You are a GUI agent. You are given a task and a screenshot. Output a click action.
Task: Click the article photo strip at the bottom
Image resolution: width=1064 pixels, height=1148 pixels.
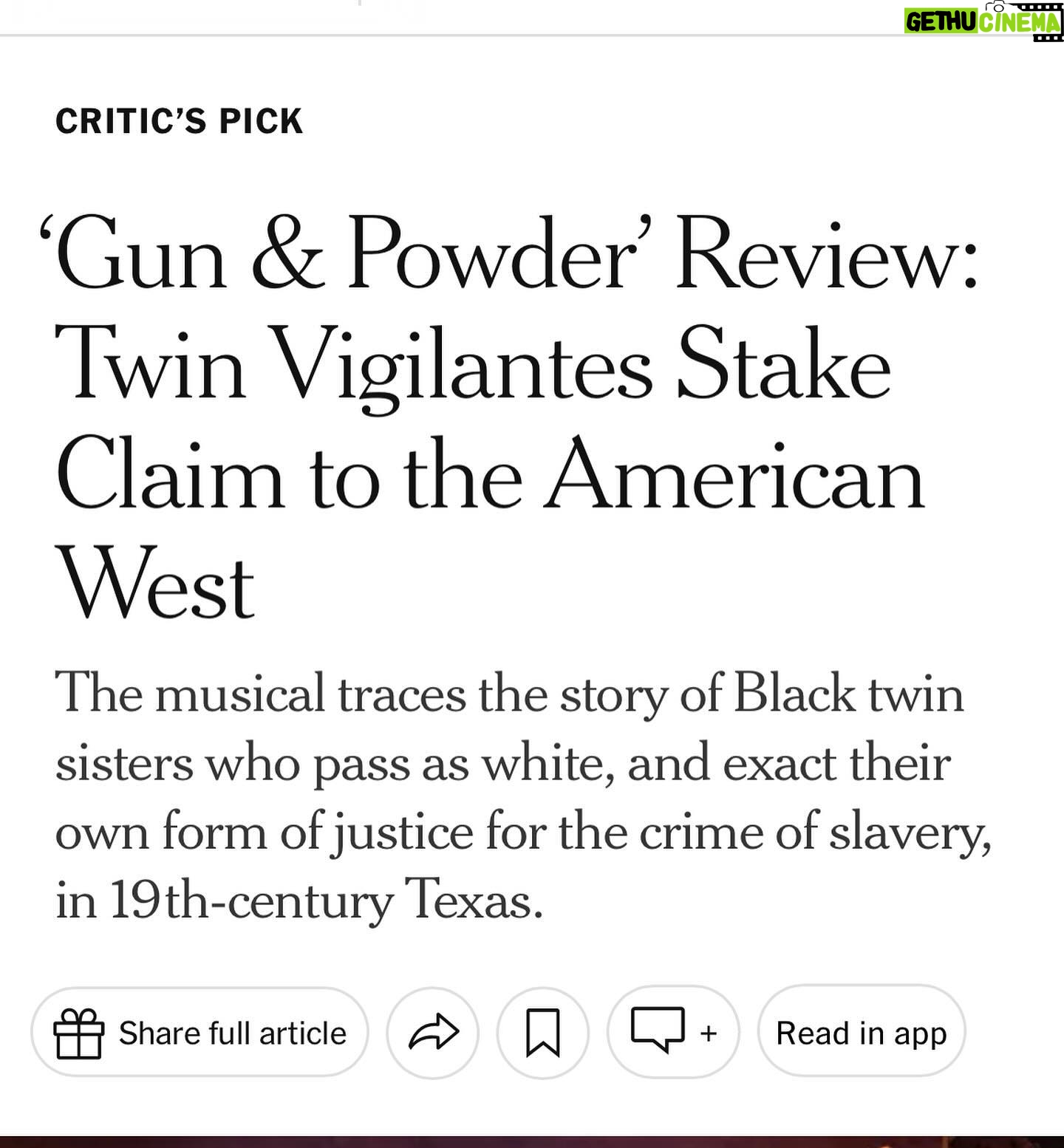tap(532, 1142)
